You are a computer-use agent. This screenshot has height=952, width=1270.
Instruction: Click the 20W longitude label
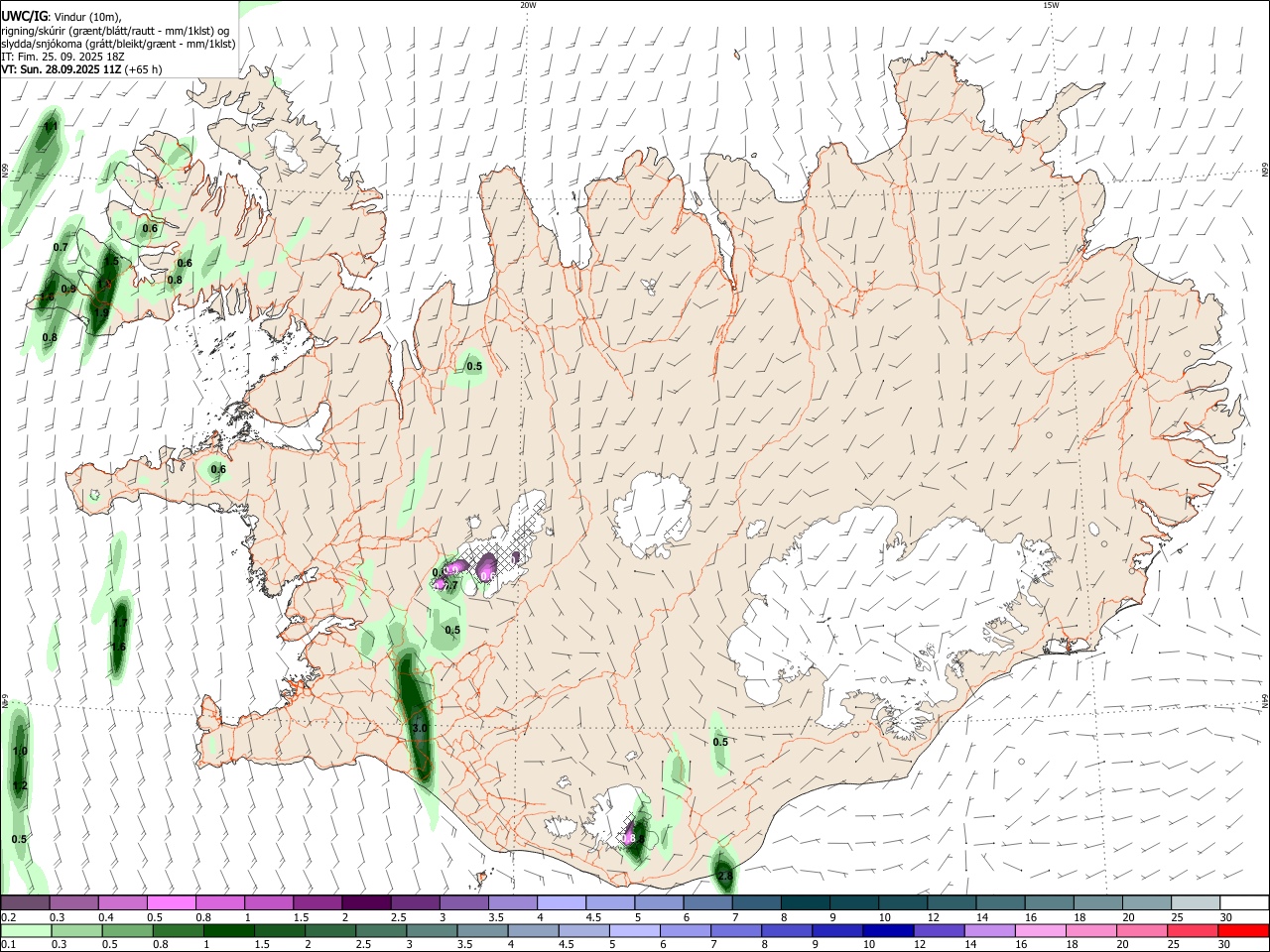528,5
